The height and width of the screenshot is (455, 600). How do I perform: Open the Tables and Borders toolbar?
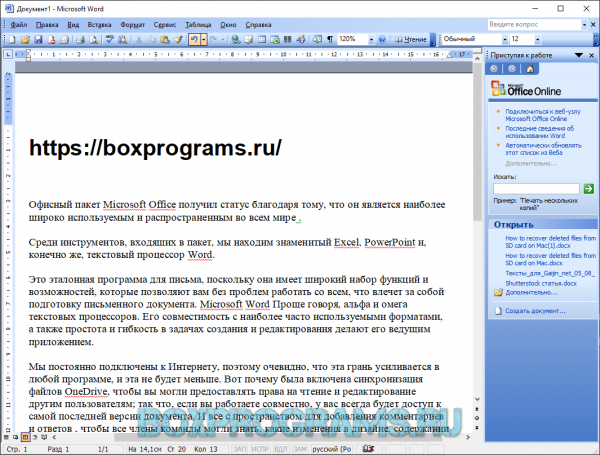click(x=249, y=39)
